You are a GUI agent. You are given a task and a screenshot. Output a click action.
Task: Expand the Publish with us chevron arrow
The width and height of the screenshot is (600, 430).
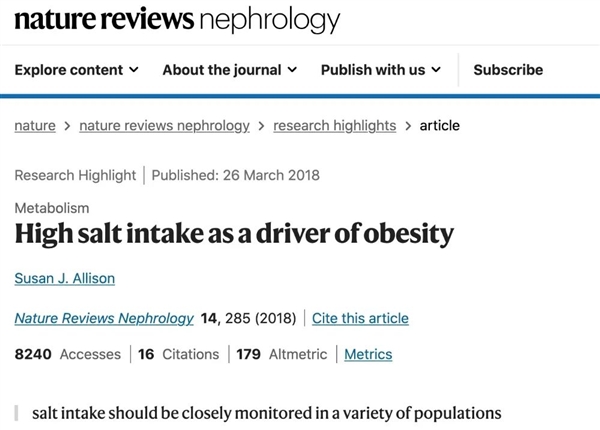pyautogui.click(x=435, y=70)
